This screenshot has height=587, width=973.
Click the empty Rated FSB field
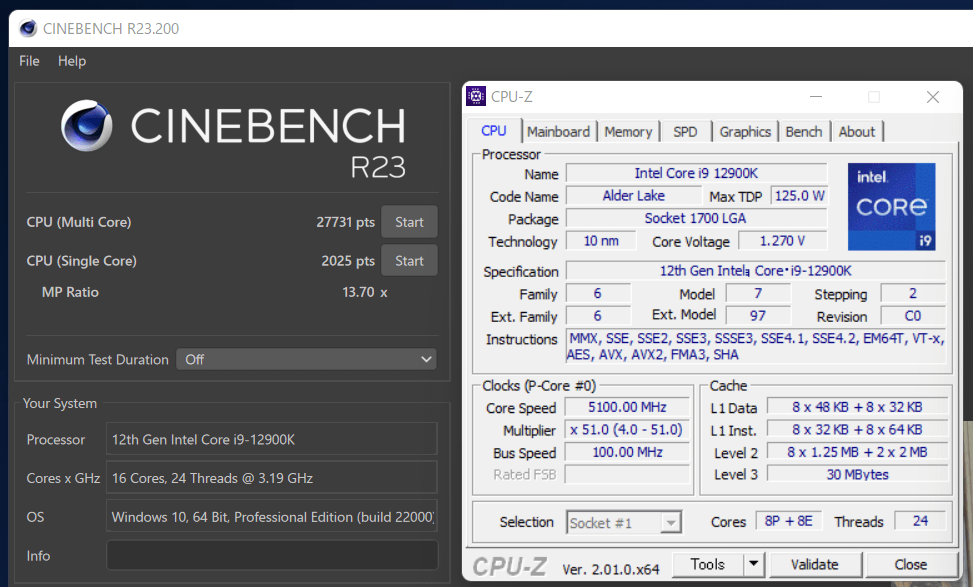point(627,474)
